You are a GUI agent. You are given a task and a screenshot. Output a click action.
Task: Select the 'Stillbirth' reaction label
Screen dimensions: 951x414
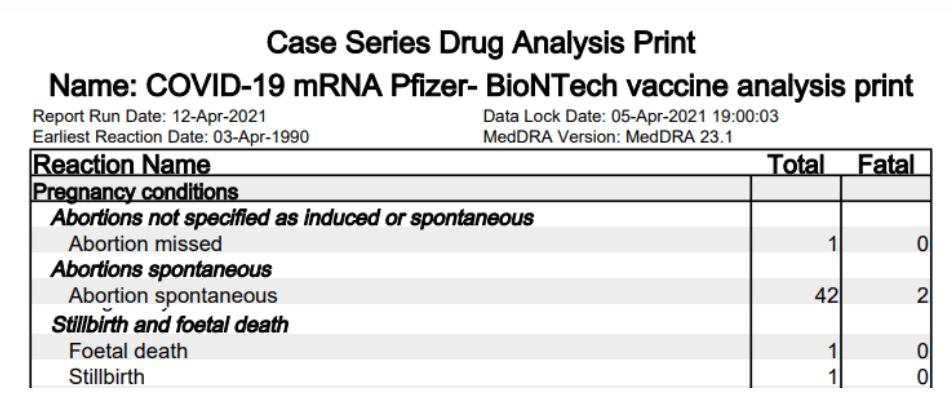click(x=106, y=377)
